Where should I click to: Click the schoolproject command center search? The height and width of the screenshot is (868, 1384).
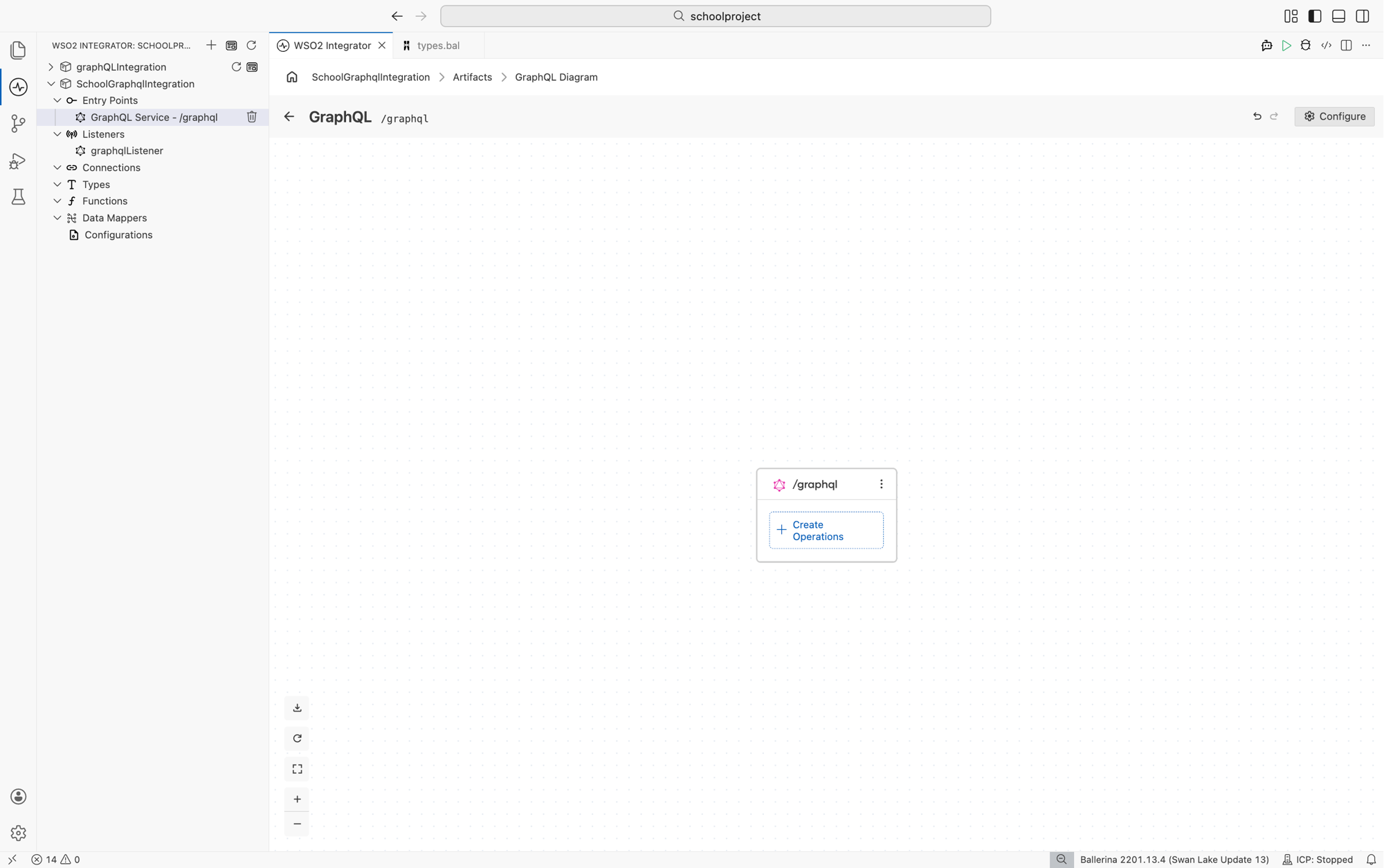716,17
